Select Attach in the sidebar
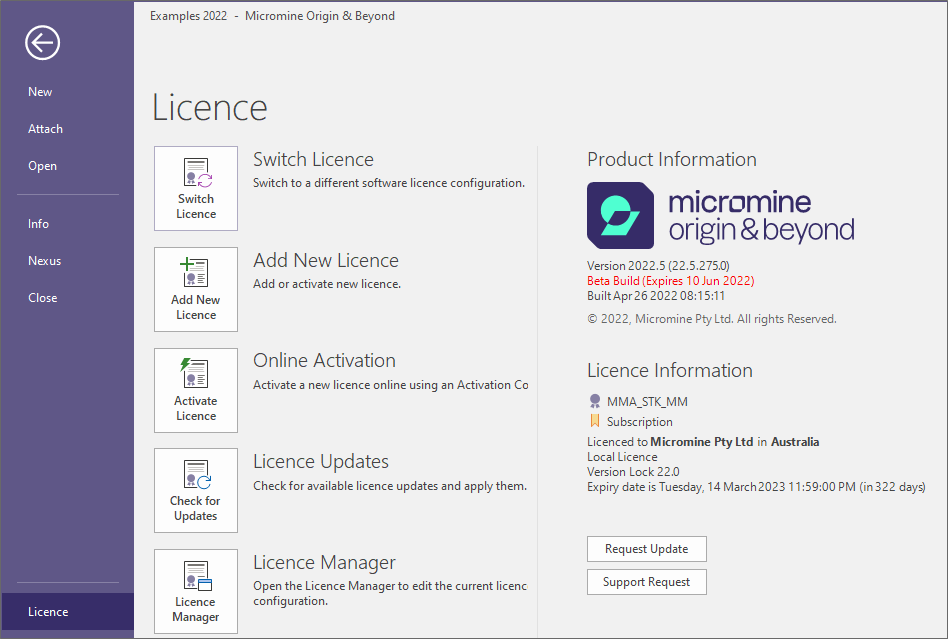Image resolution: width=948 pixels, height=639 pixels. click(x=45, y=129)
